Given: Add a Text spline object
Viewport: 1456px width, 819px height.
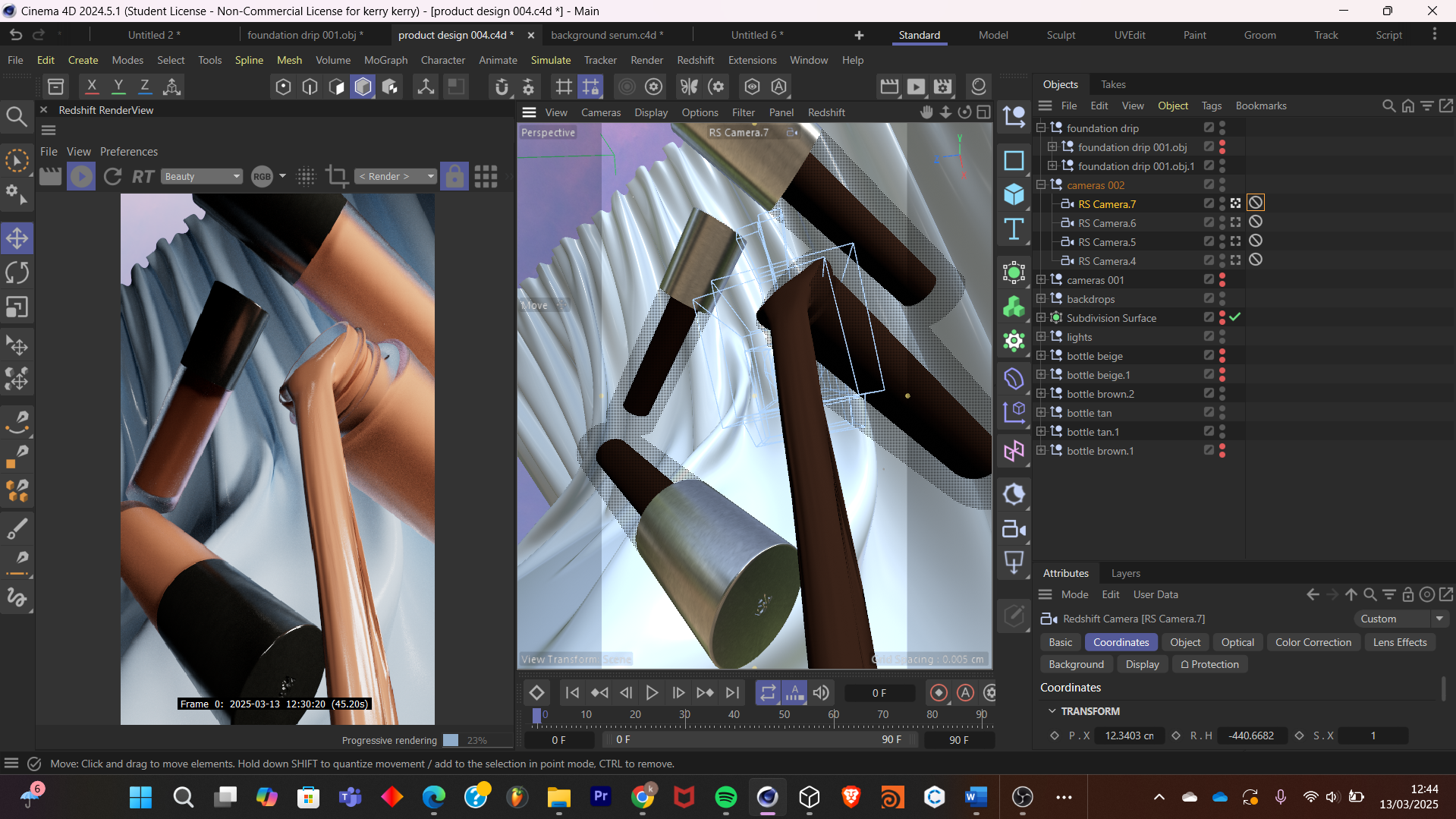Looking at the screenshot, I should [x=1014, y=228].
